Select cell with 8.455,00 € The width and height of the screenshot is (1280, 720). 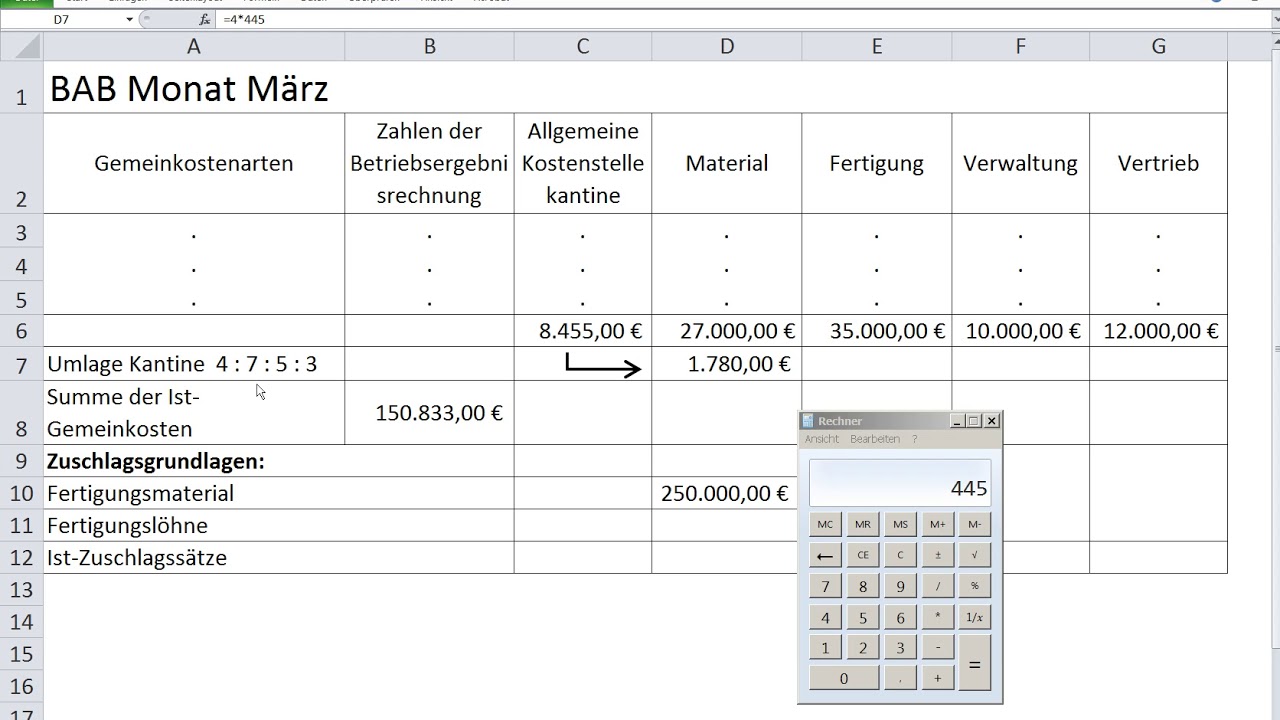[583, 331]
